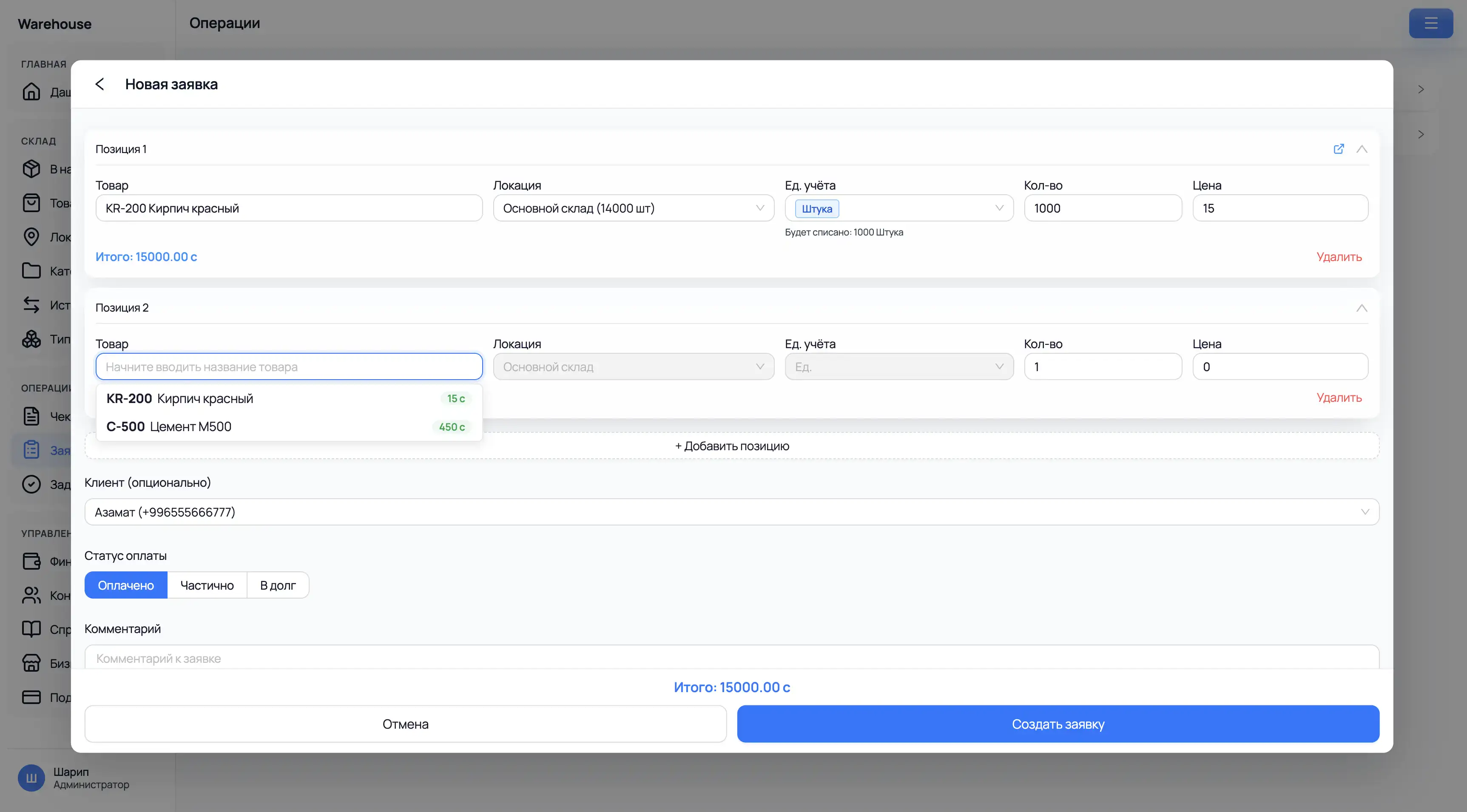Click the Создать заявку button

(1058, 724)
